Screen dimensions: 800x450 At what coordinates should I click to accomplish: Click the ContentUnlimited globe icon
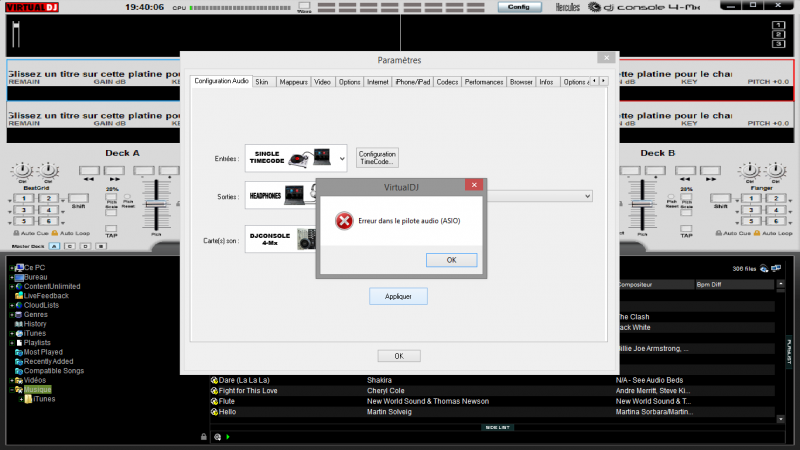(19, 286)
